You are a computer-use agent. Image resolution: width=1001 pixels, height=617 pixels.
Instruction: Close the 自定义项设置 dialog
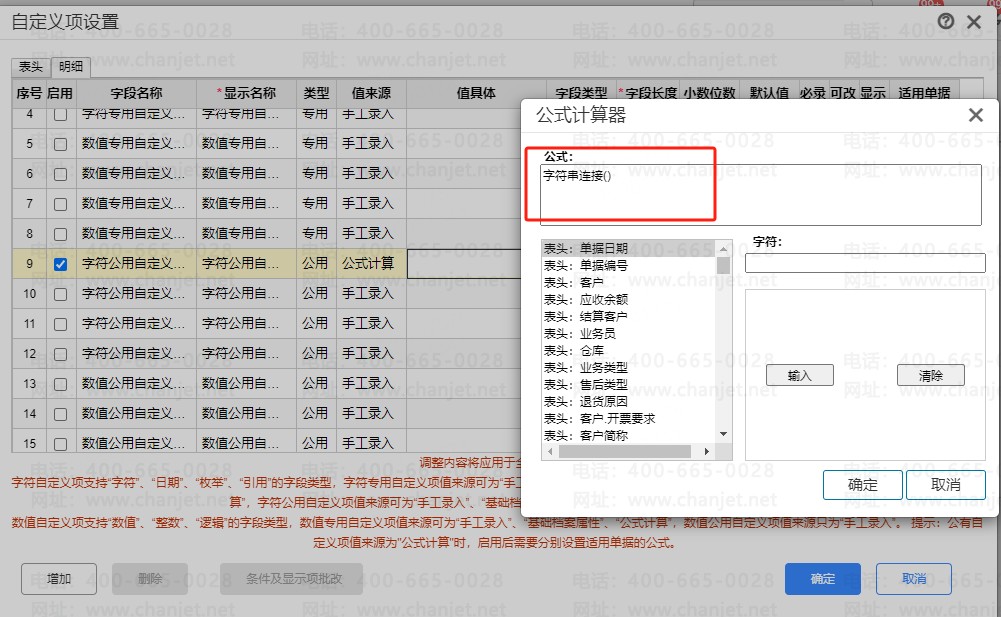click(x=974, y=22)
